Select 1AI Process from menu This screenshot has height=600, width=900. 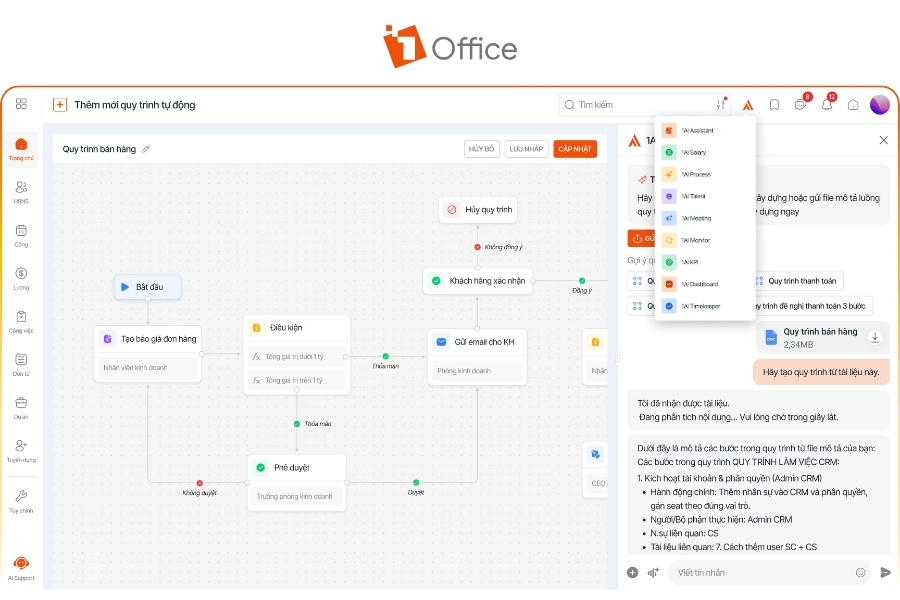(x=705, y=174)
